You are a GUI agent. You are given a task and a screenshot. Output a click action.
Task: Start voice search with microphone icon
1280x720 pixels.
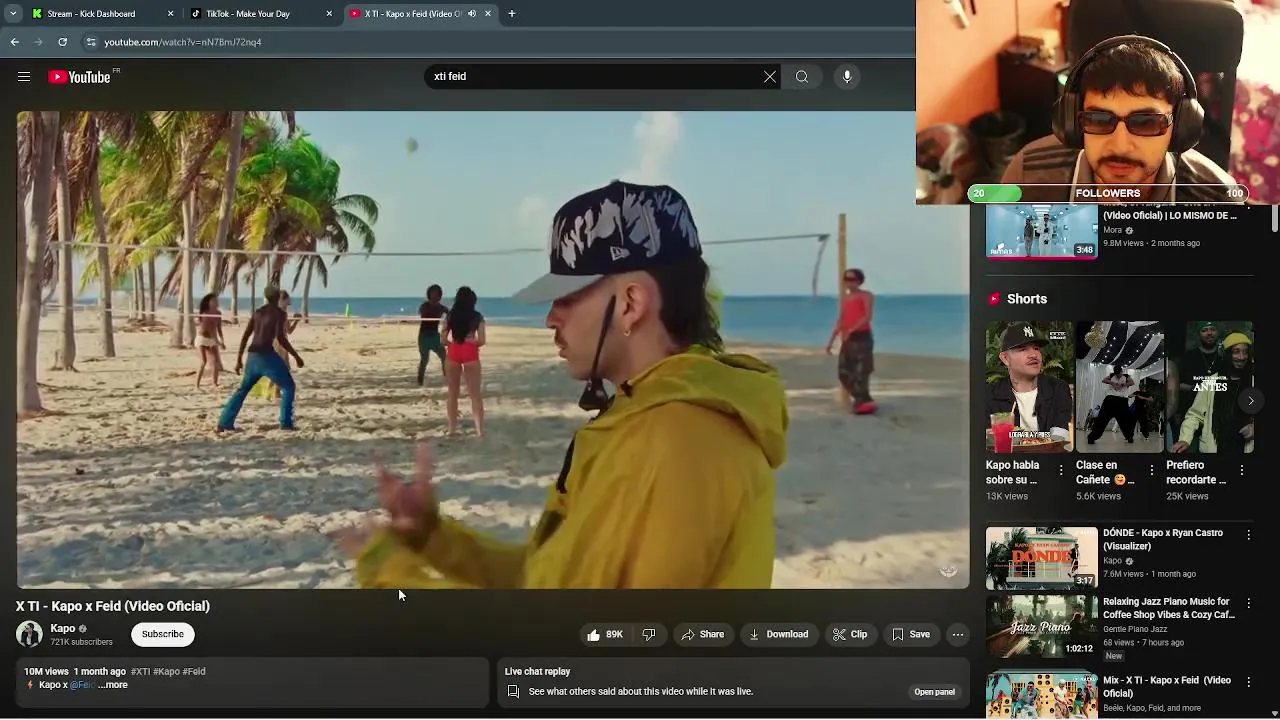coord(847,77)
